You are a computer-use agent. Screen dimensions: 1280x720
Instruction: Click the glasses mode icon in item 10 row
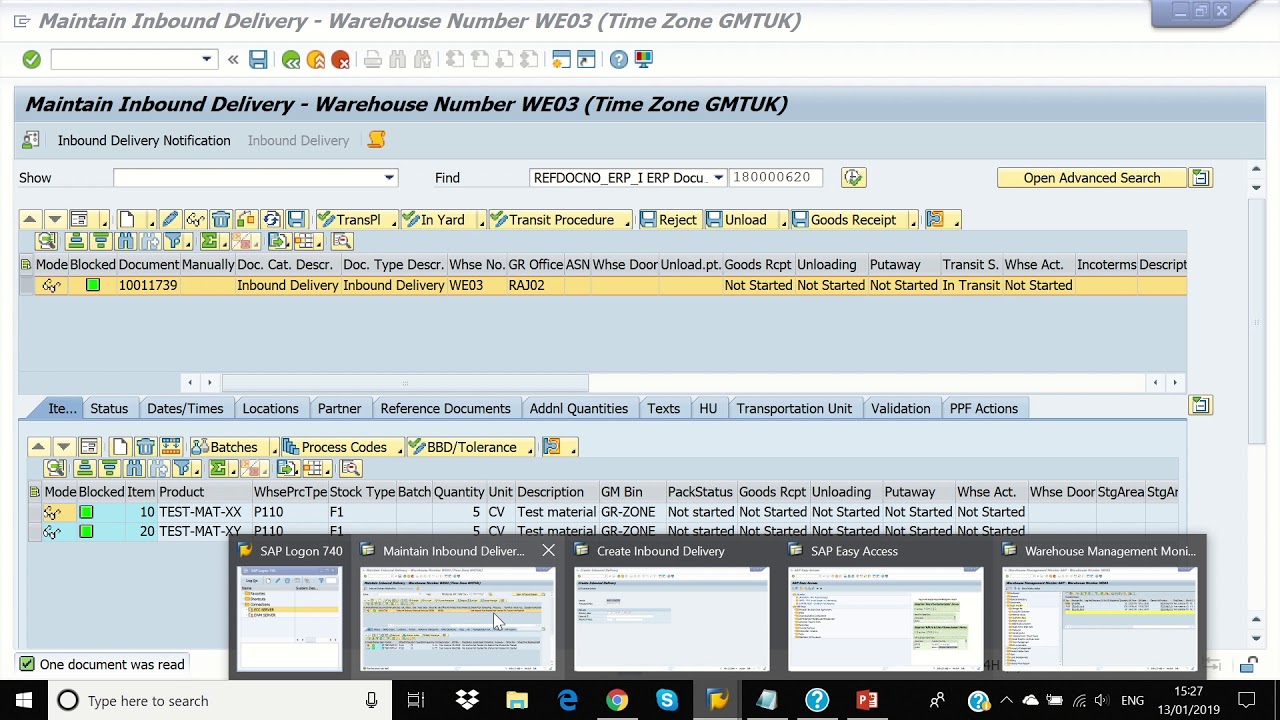click(52, 512)
